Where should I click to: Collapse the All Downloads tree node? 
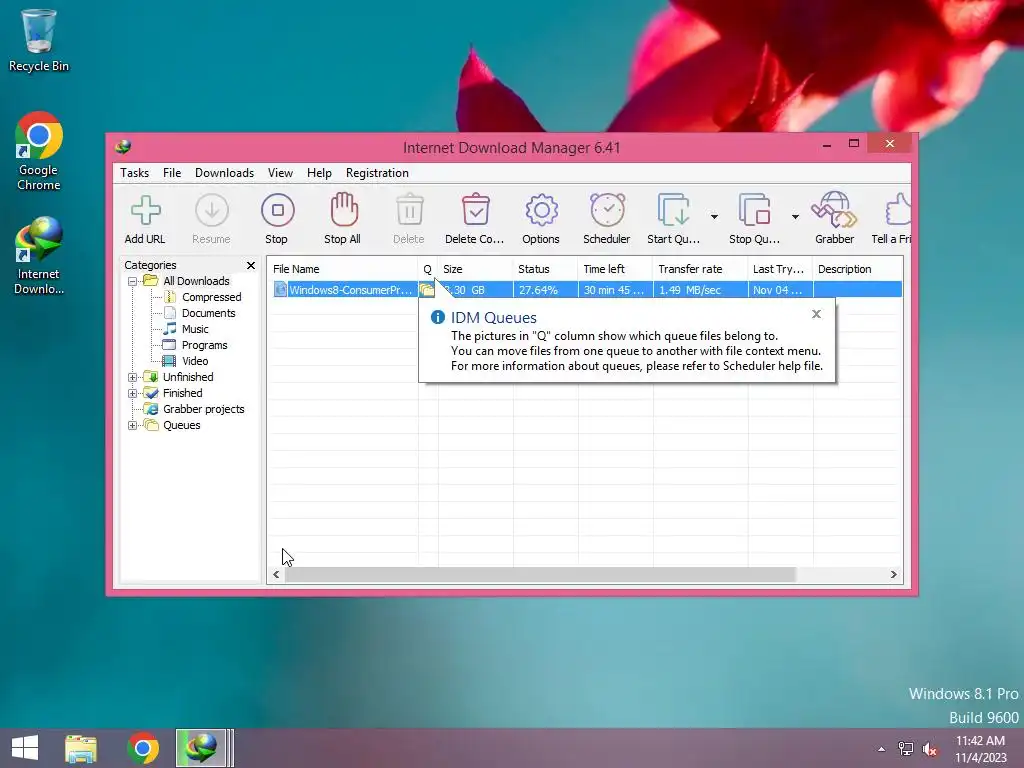(x=133, y=281)
